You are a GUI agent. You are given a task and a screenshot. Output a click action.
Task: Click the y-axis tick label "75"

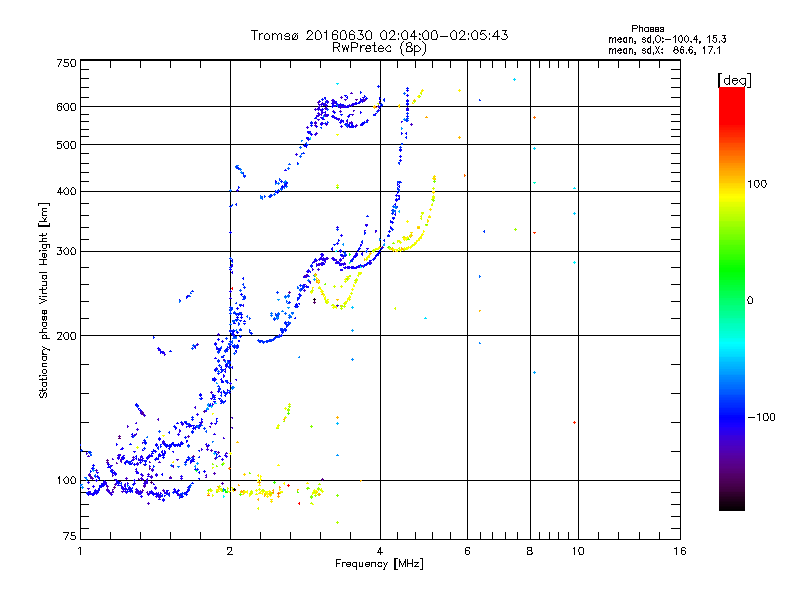click(70, 536)
